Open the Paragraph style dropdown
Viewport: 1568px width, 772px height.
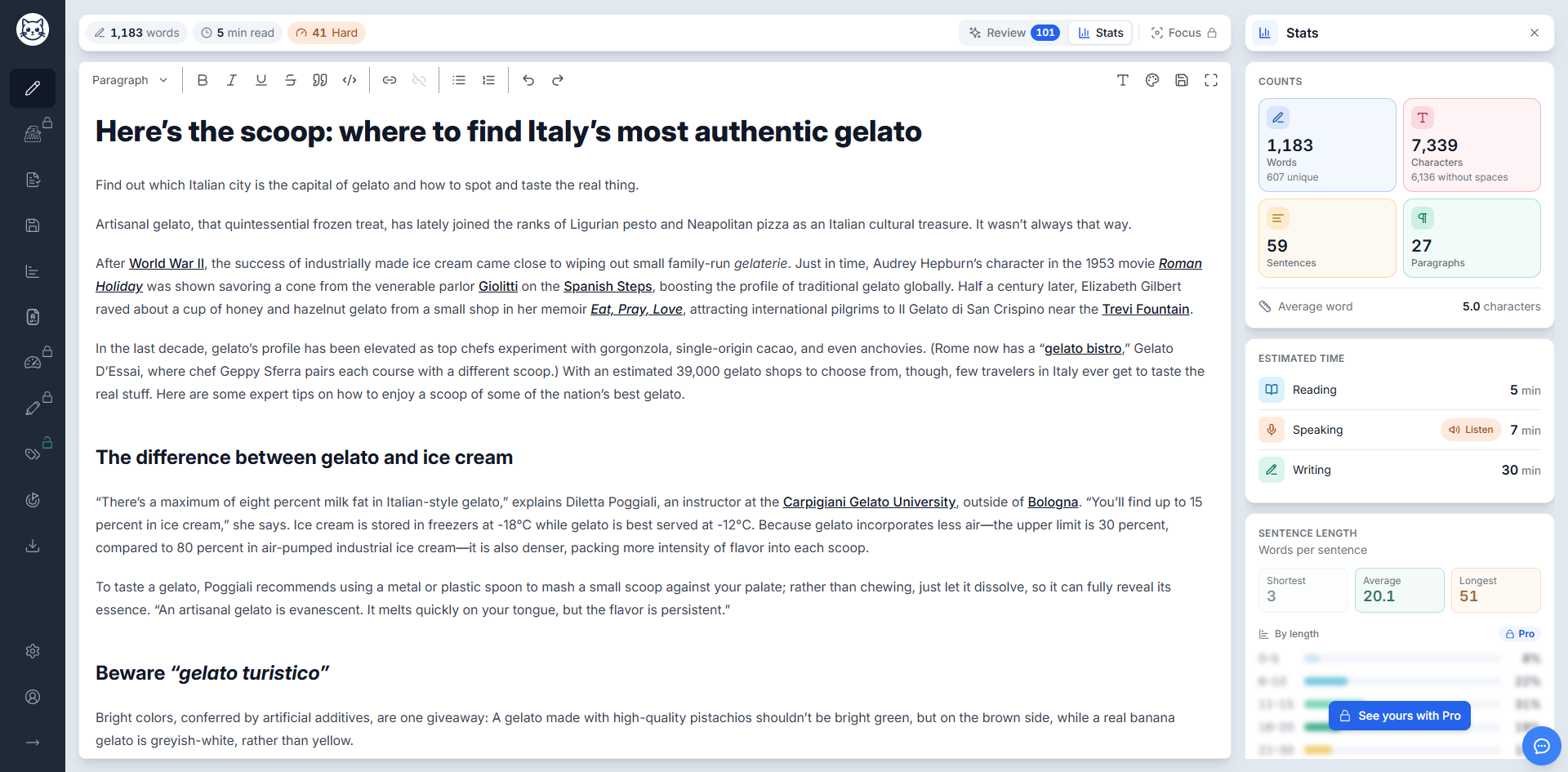[x=130, y=80]
